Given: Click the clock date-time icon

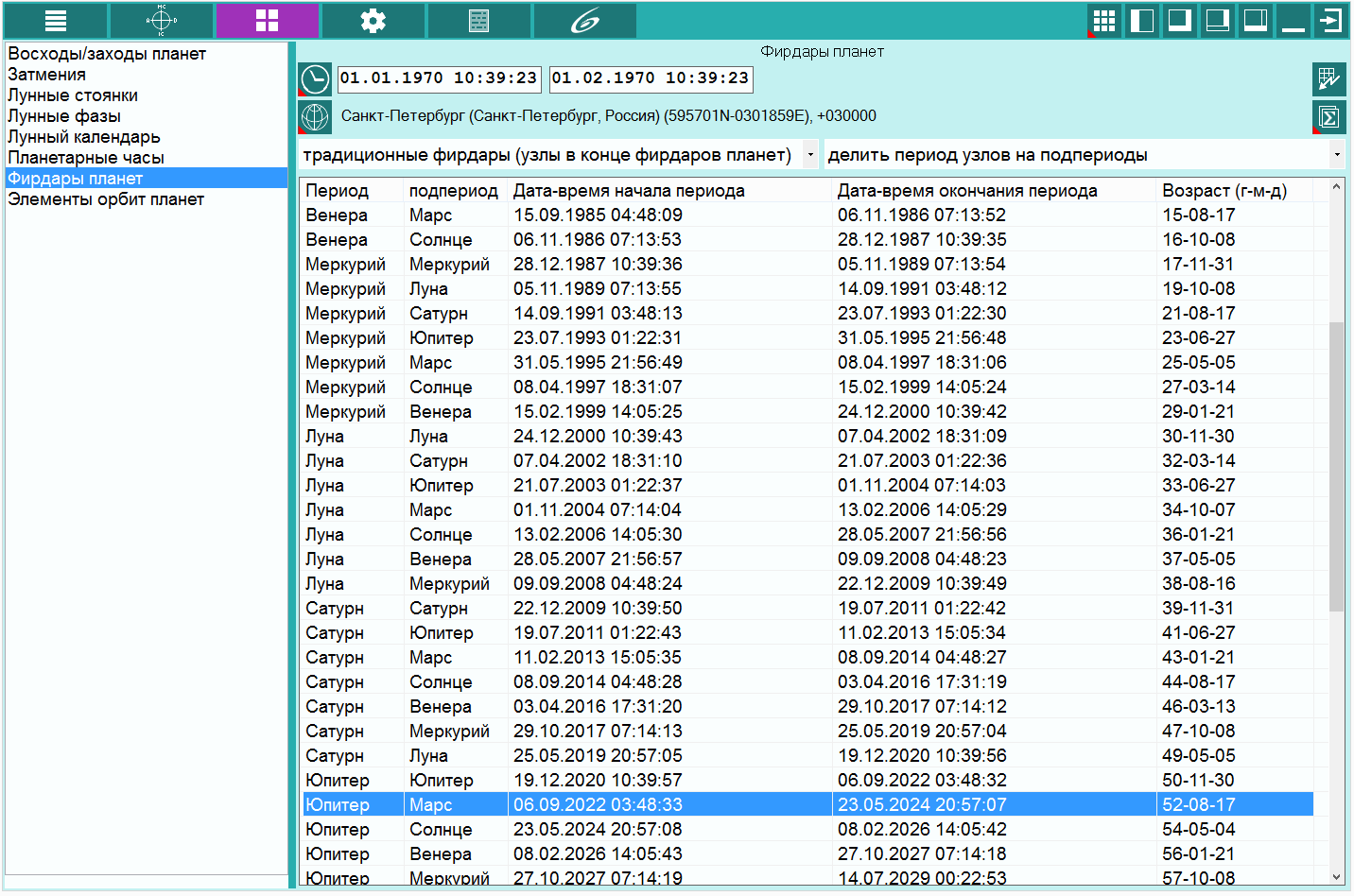Looking at the screenshot, I should pos(315,79).
